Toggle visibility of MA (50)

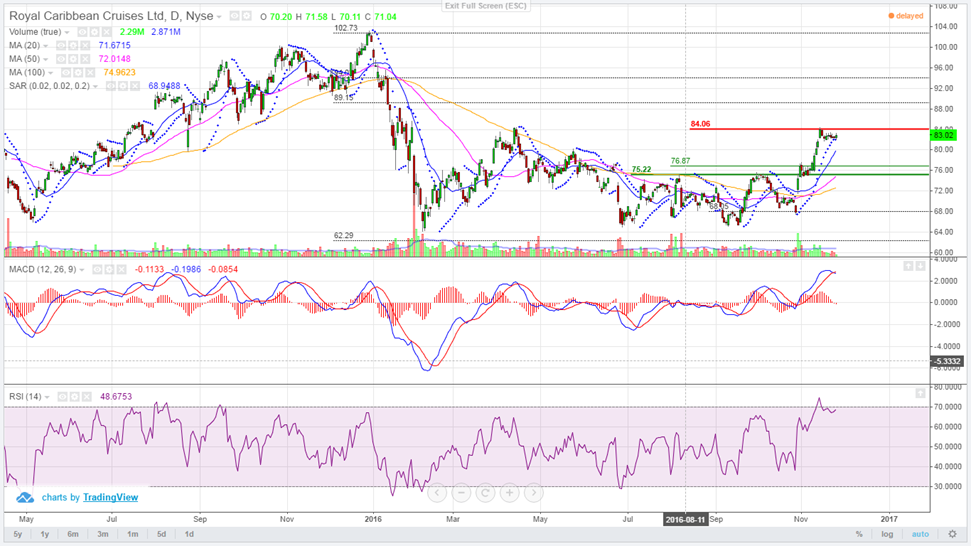61,59
